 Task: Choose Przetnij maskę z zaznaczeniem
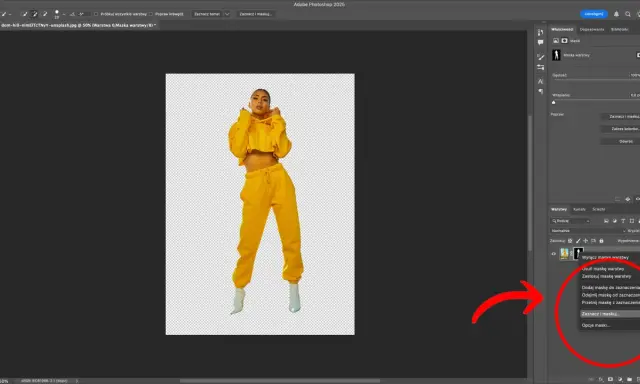click(x=610, y=302)
